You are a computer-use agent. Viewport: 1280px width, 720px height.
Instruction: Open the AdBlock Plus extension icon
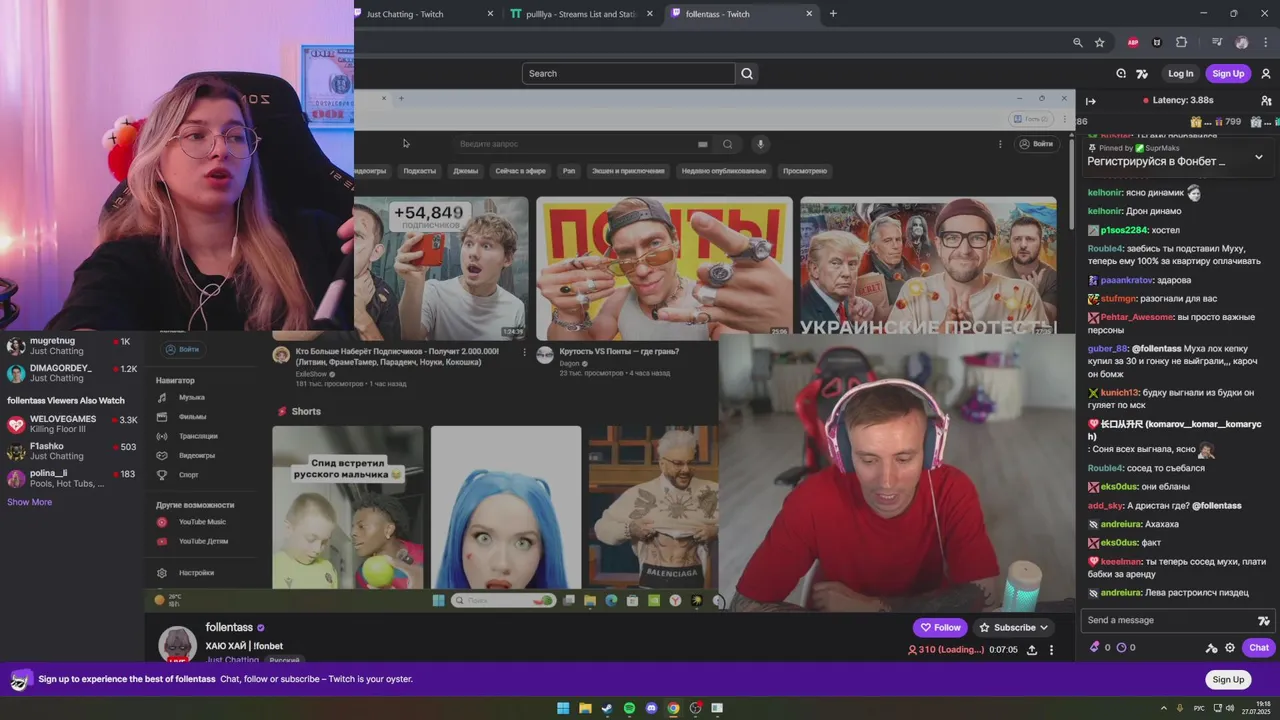pyautogui.click(x=1133, y=43)
